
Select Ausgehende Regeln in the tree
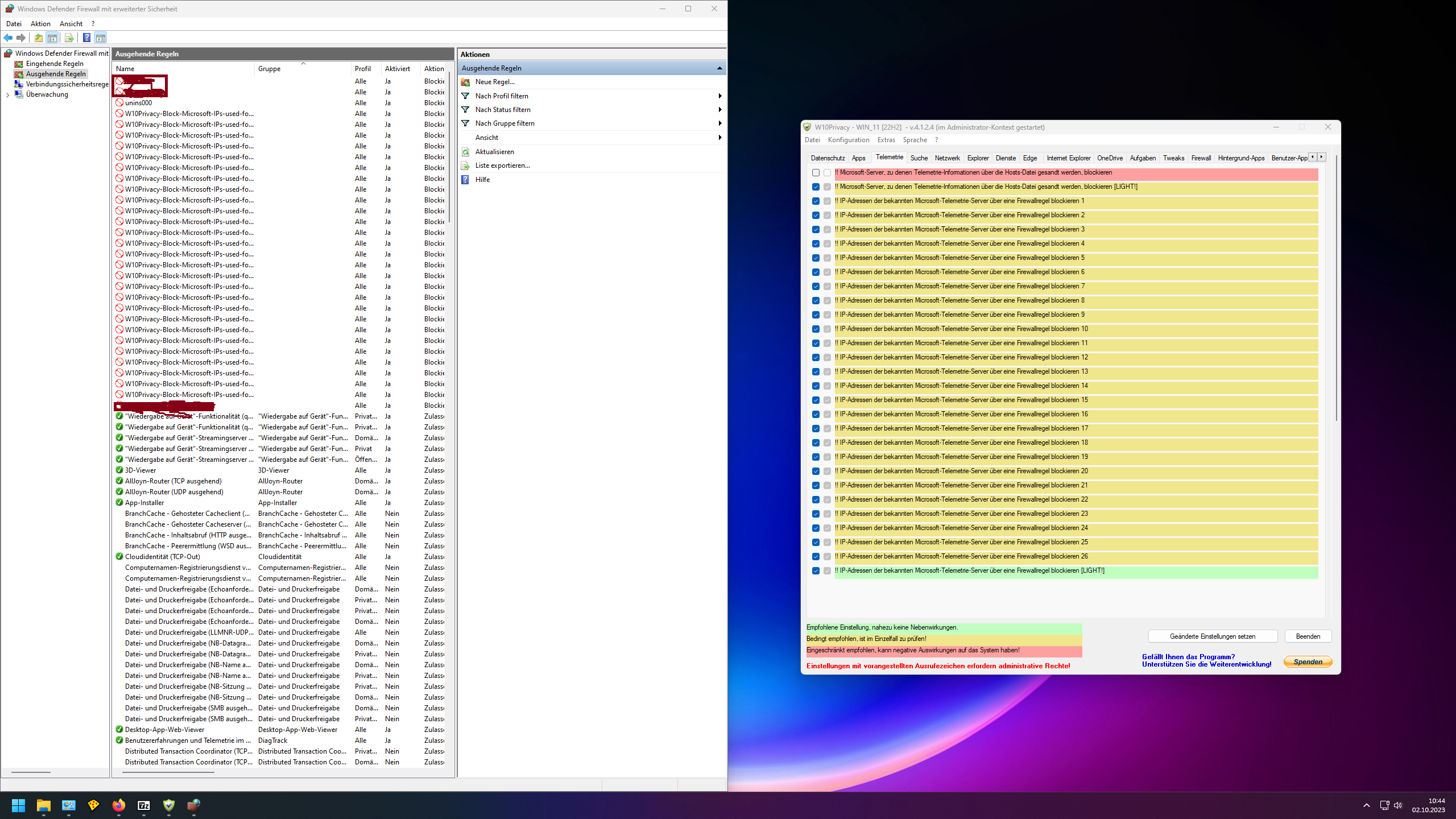pos(56,74)
